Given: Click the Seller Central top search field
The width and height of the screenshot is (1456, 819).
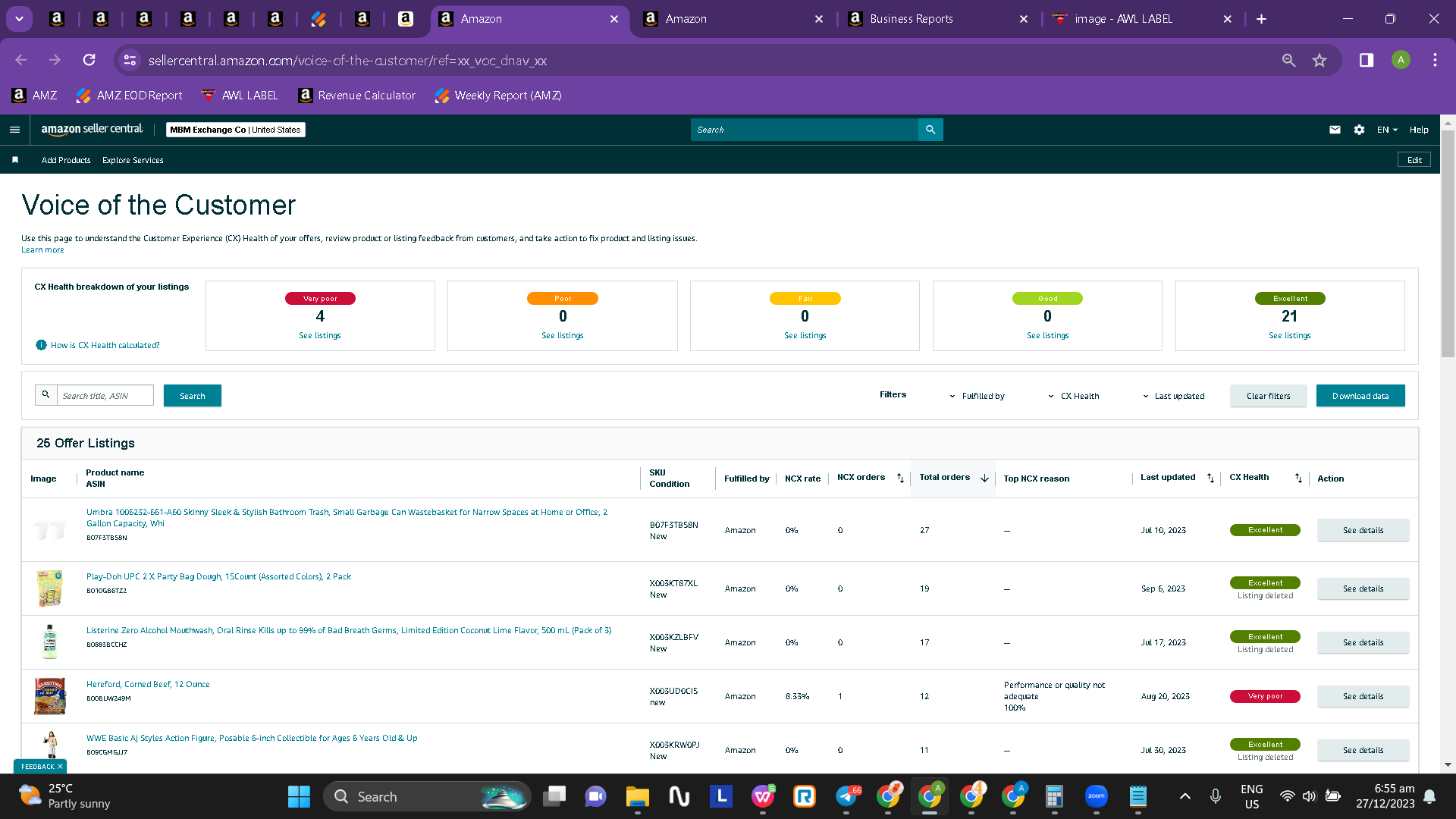Looking at the screenshot, I should click(804, 130).
